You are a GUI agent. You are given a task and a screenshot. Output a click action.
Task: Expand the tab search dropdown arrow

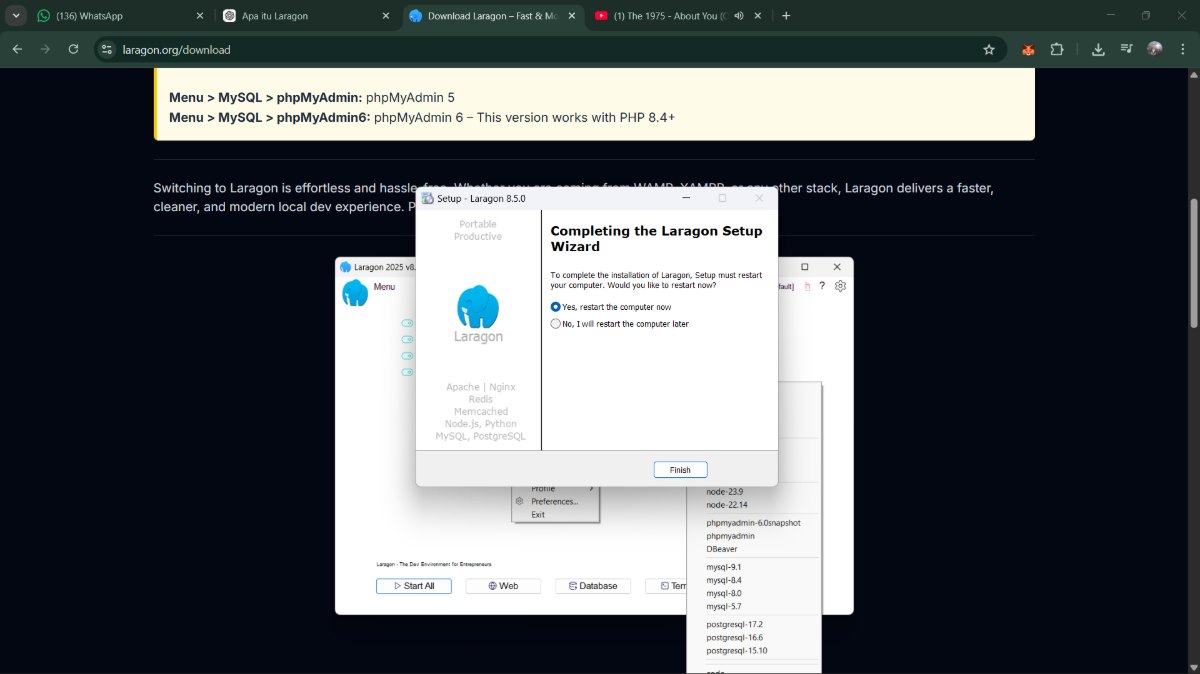coord(16,16)
